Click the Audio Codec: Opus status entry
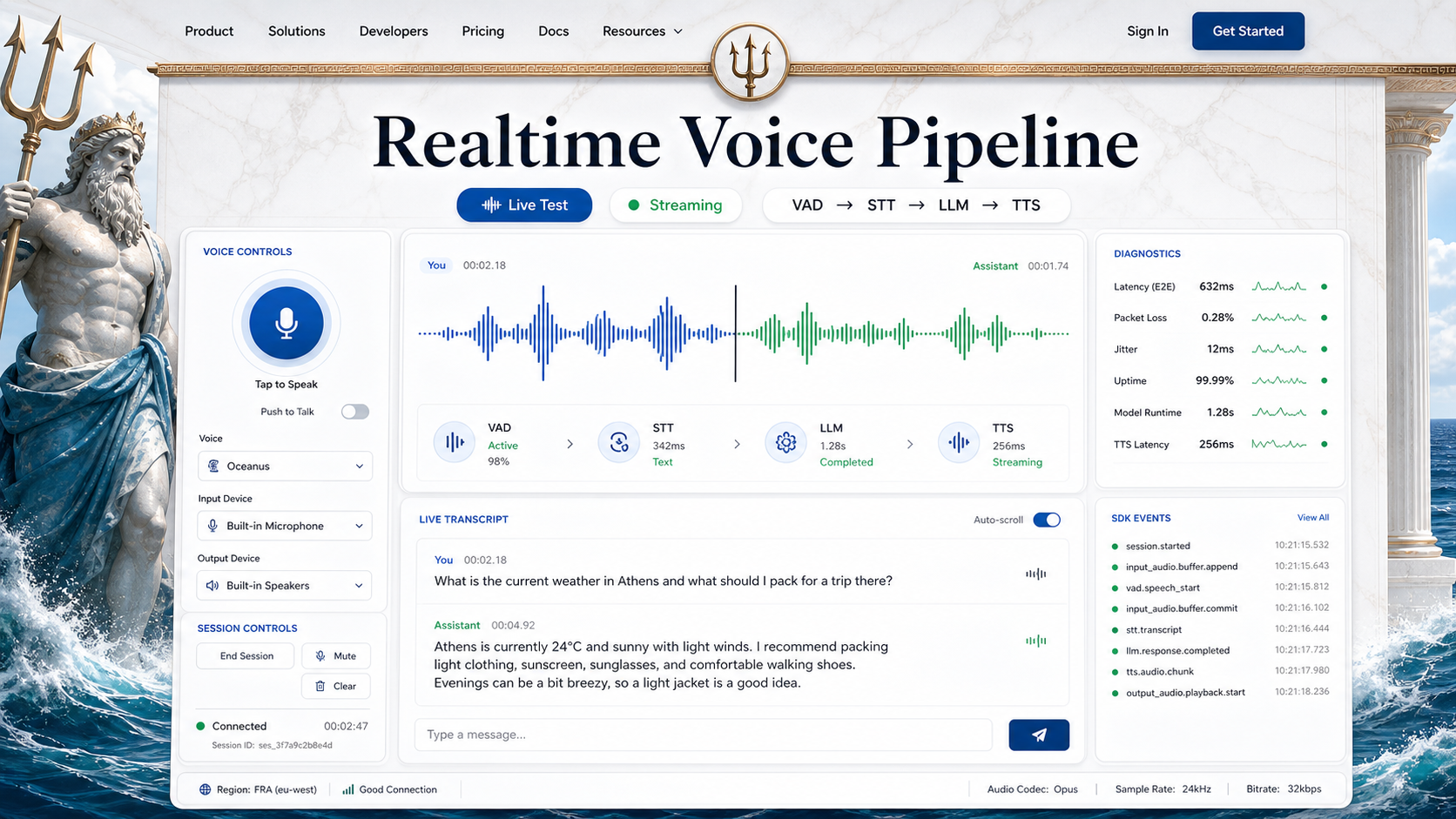The width and height of the screenshot is (1456, 819). 1033,789
